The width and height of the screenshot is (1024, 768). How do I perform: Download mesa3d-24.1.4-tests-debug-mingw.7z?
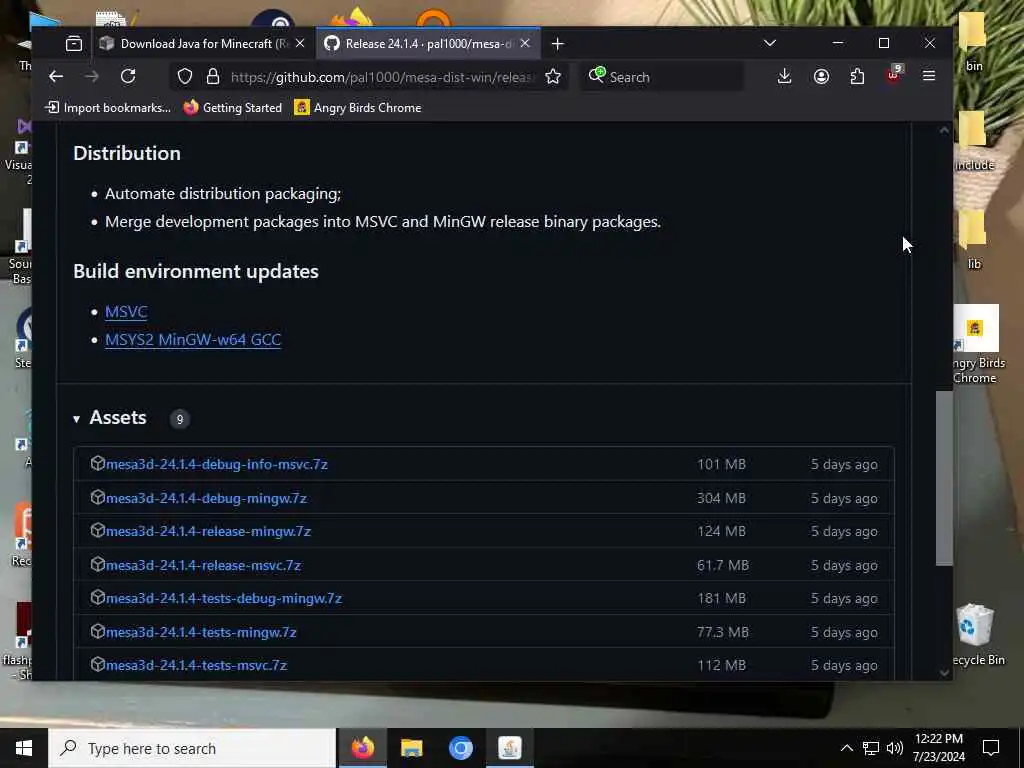(224, 598)
